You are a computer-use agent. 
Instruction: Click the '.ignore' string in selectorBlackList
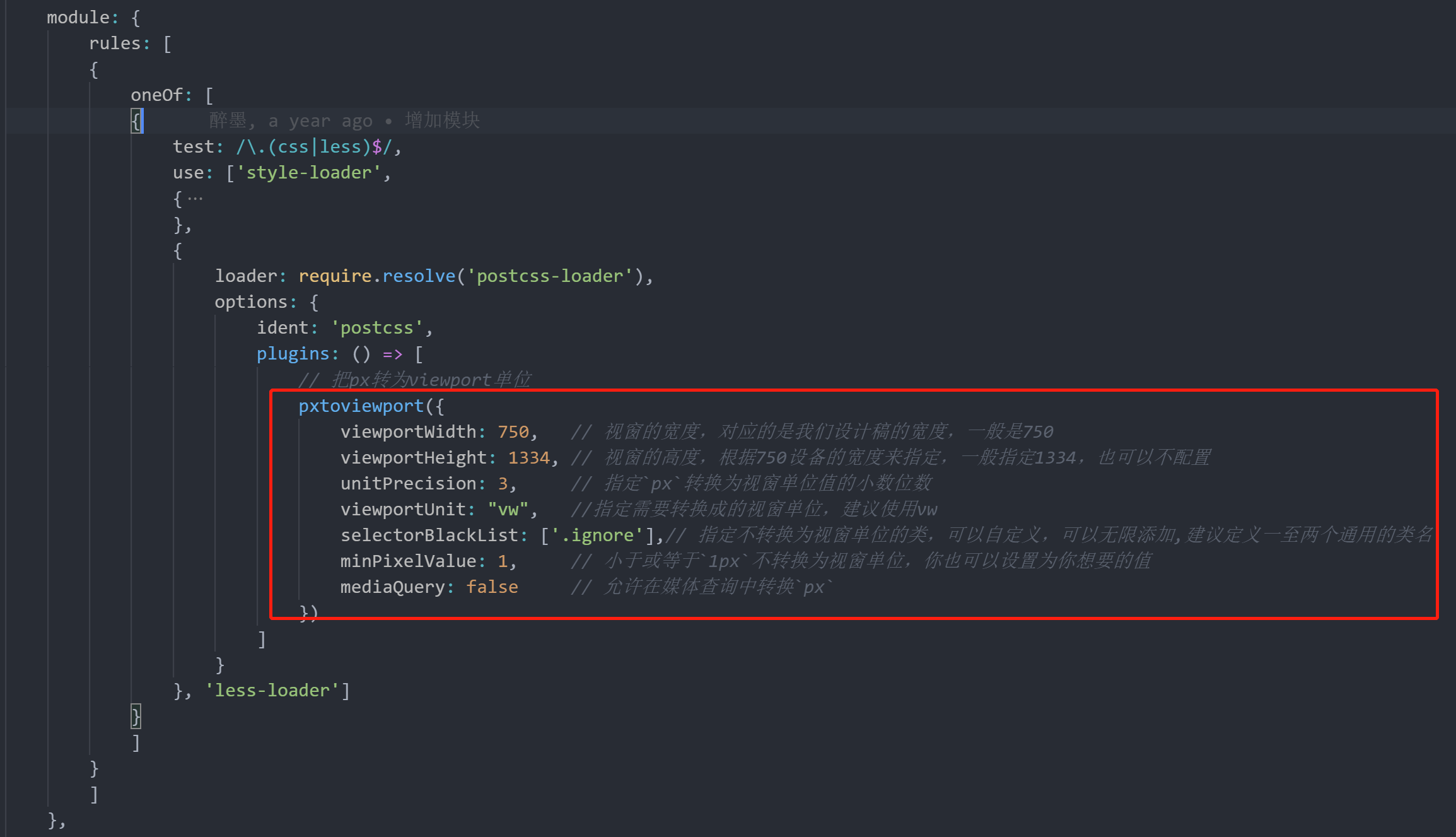(597, 536)
